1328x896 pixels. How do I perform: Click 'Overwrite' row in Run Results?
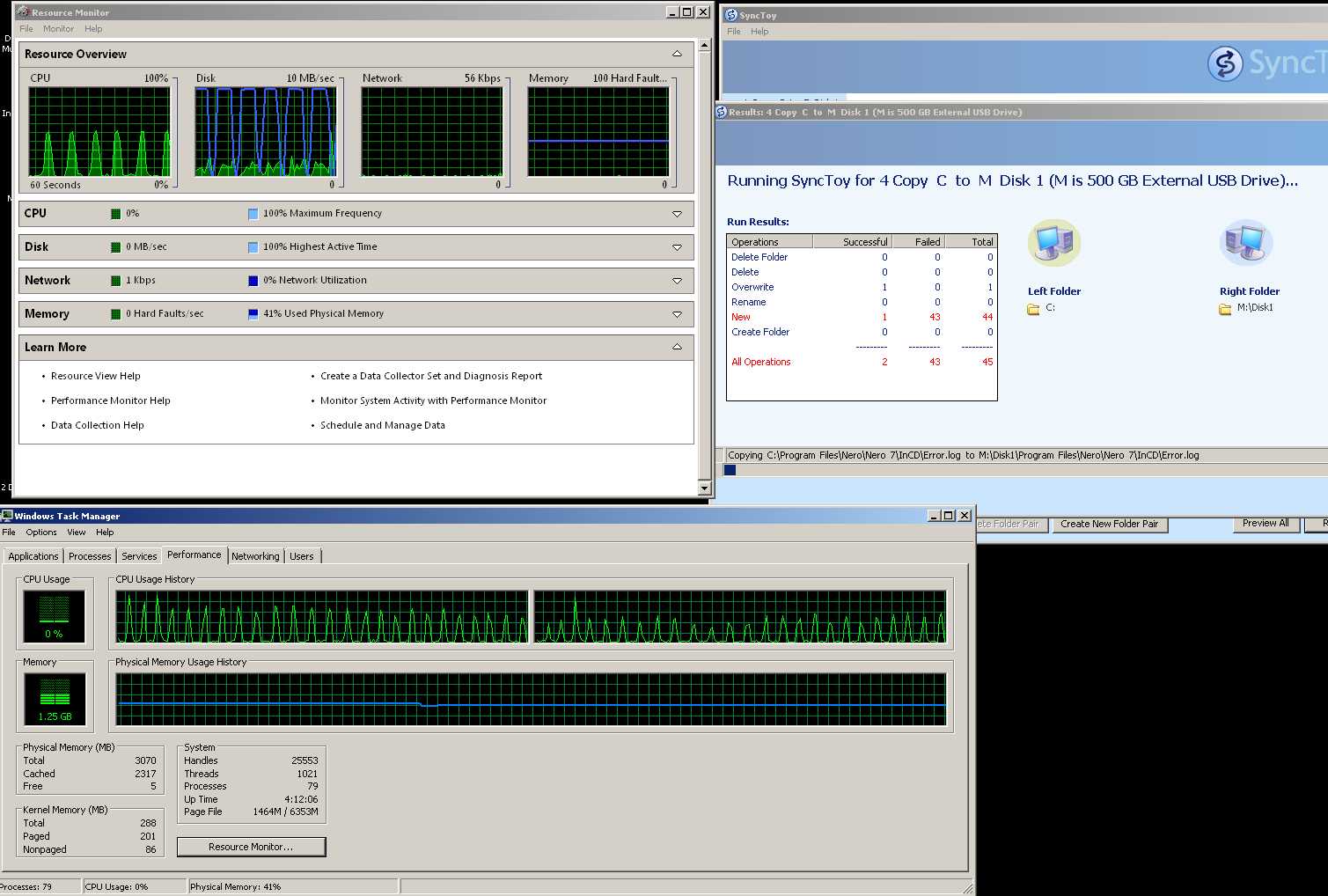[x=862, y=288]
